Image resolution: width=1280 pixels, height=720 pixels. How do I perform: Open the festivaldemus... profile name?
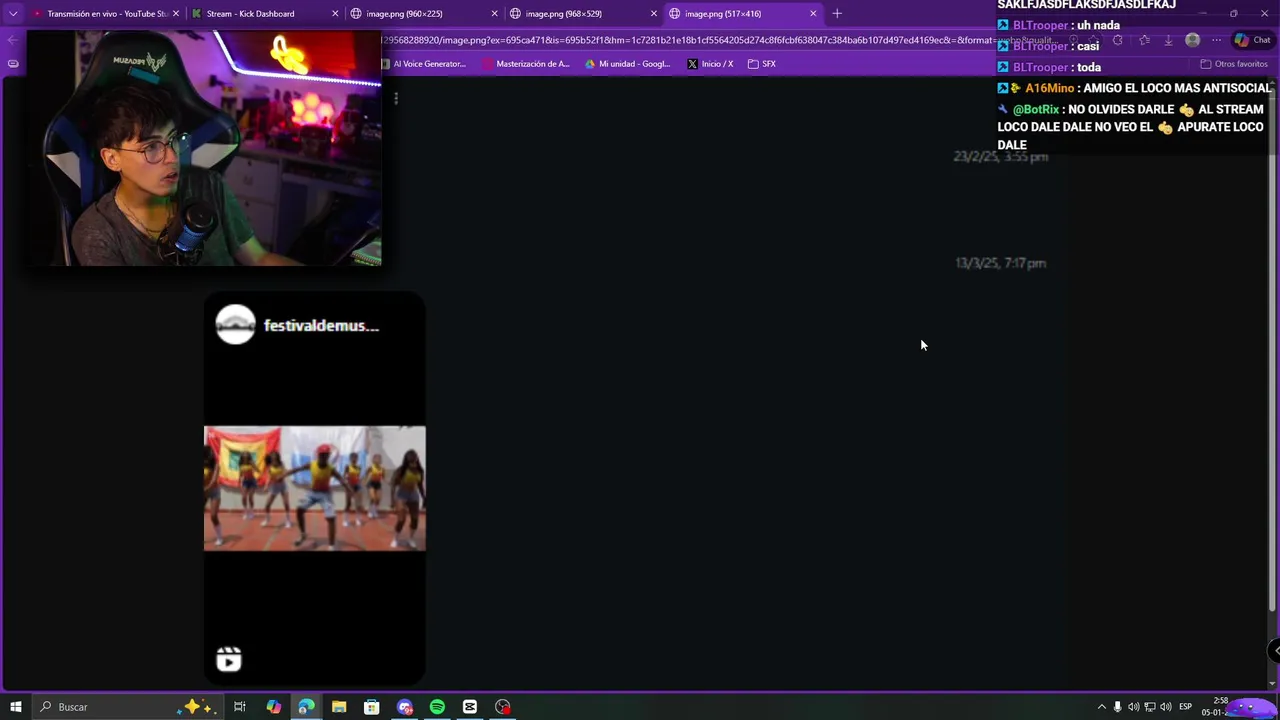[x=321, y=326]
